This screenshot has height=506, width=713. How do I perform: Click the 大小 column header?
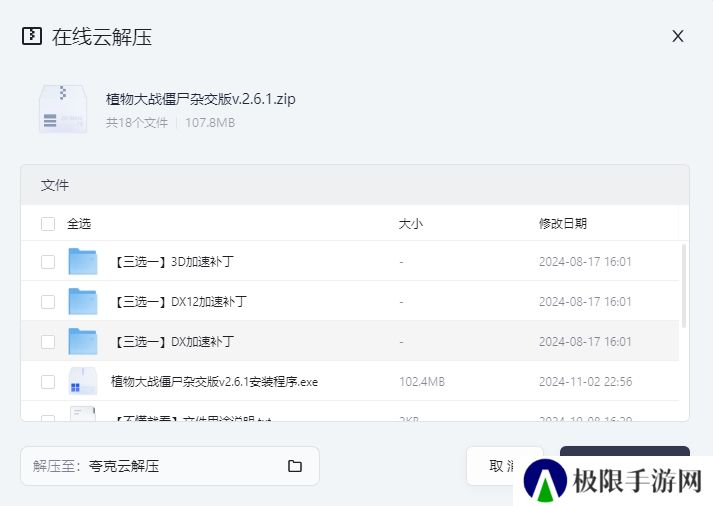411,224
